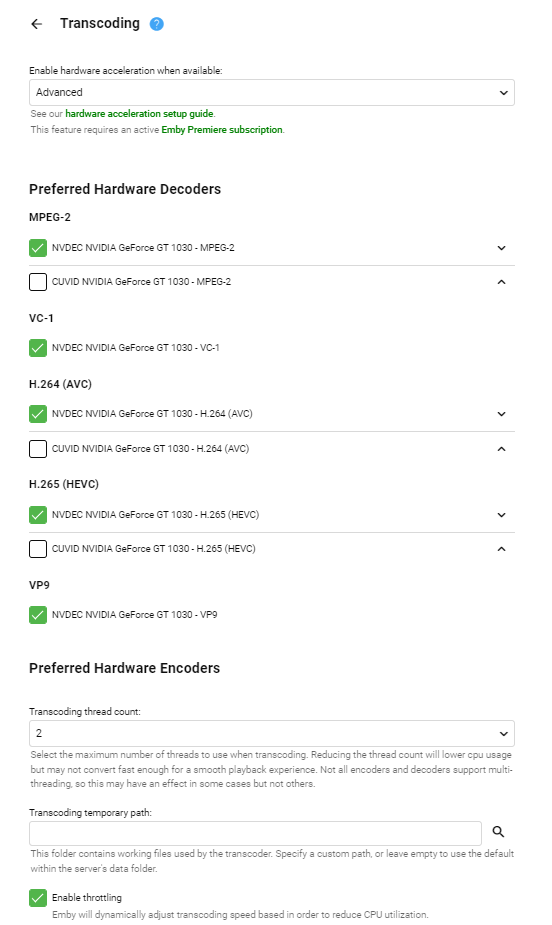This screenshot has height=925, width=552.
Task: Move CUVID H.264 (AVC) decoder up
Action: point(501,449)
